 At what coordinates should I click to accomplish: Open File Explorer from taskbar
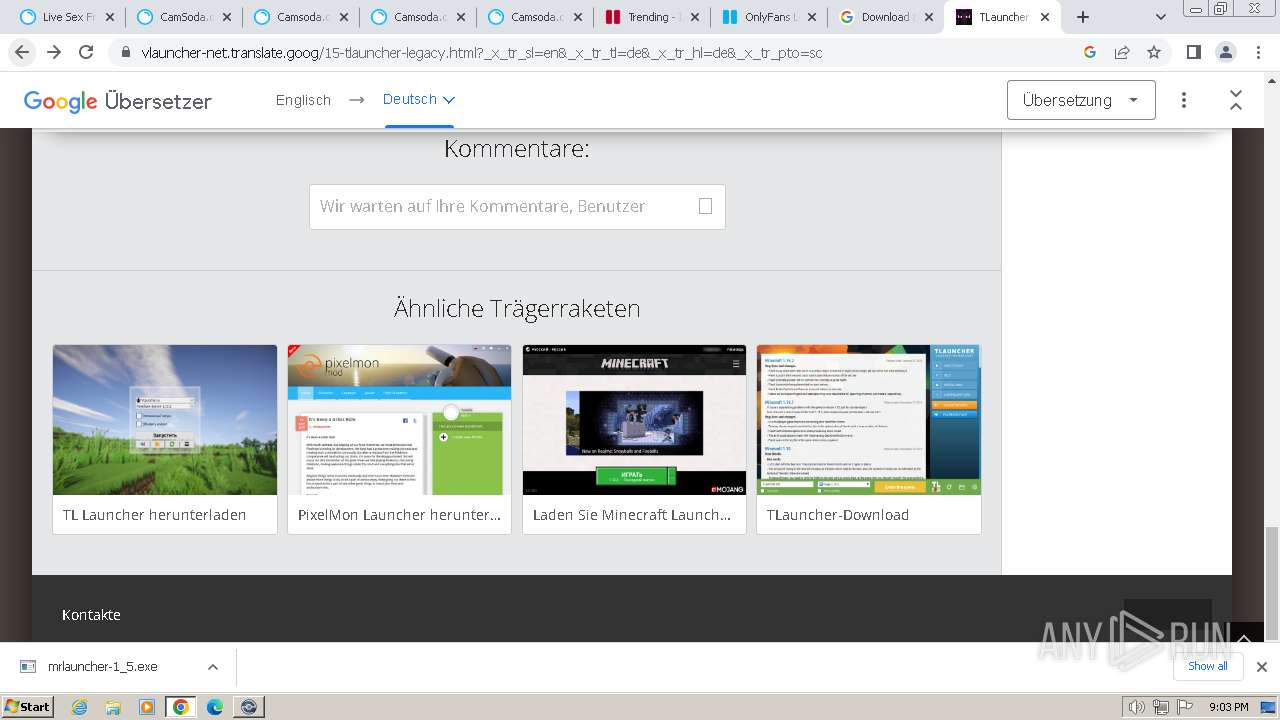[x=113, y=707]
